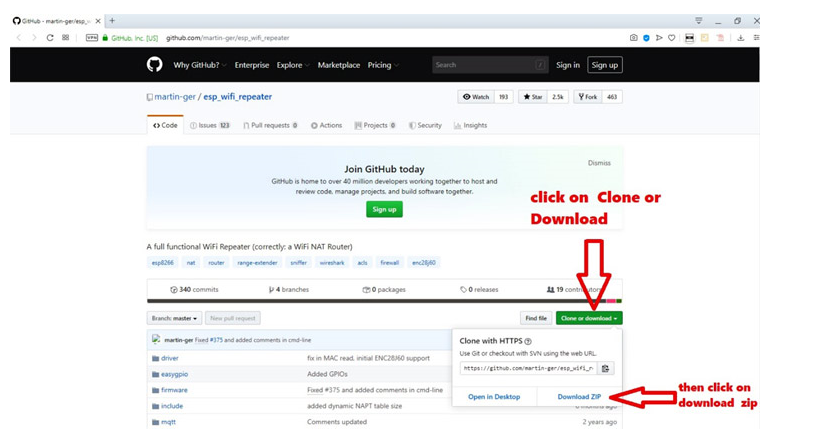Open the downloads arrow icon

click(x=741, y=38)
